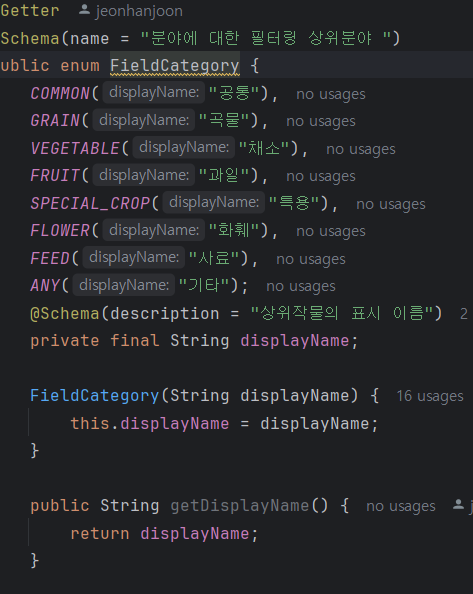Click the string literal "곡물"
This screenshot has height=594, width=473.
pos(224,121)
